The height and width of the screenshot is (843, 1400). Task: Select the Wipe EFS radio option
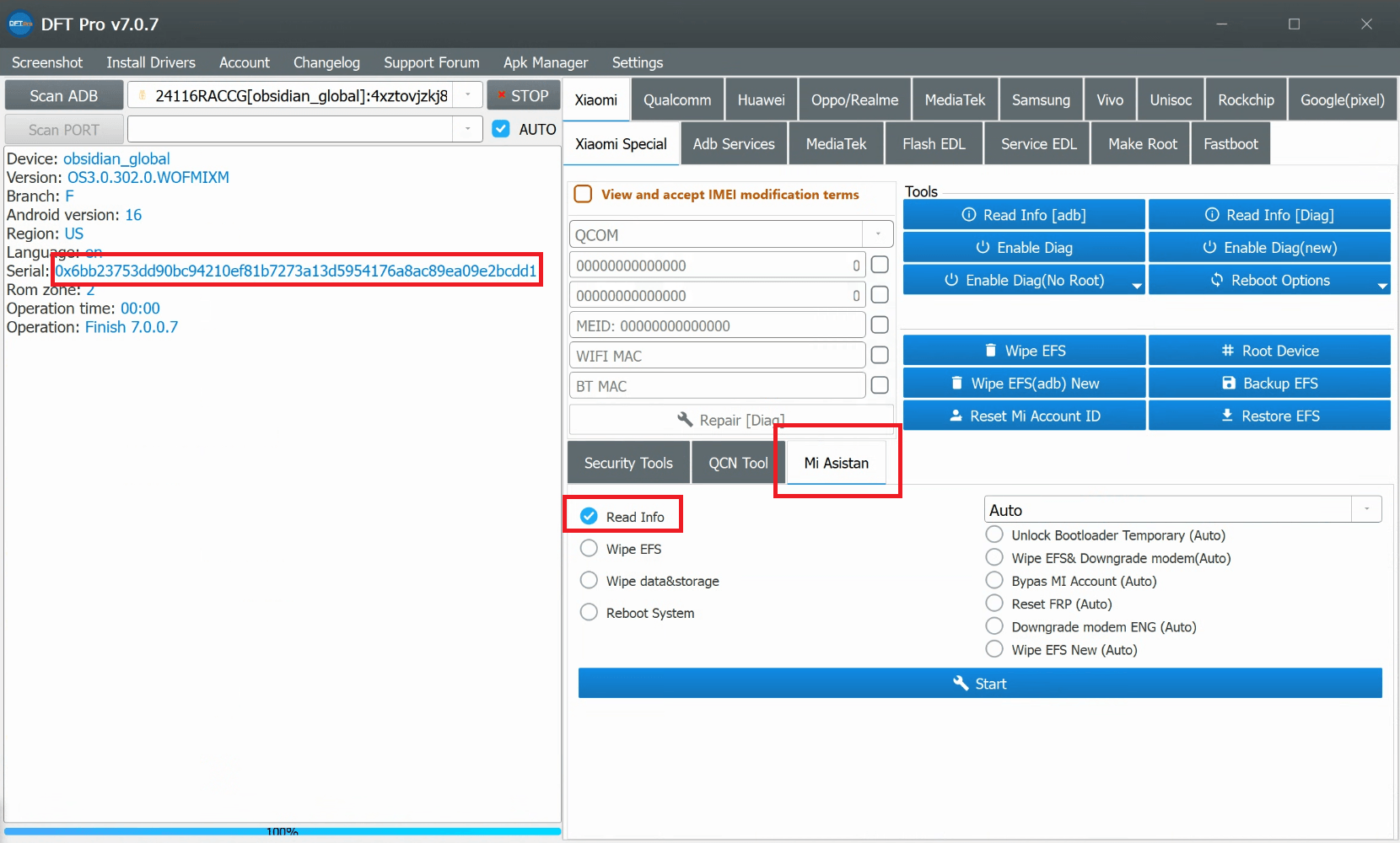coord(589,548)
